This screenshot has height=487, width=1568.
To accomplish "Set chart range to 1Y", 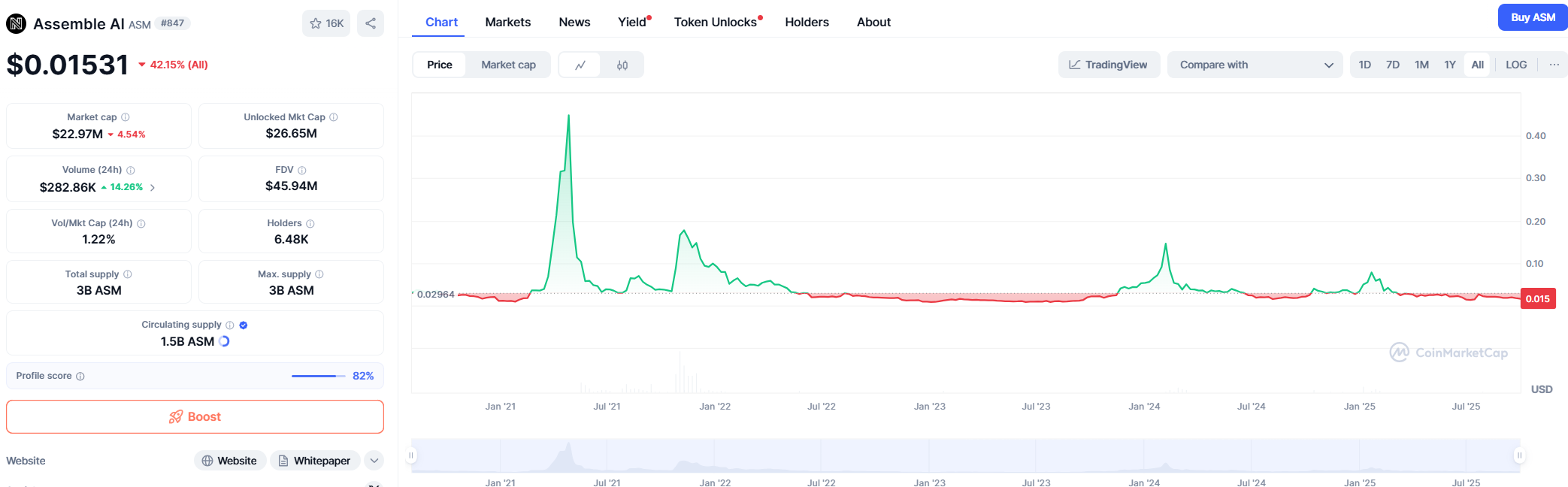I will click(1449, 65).
